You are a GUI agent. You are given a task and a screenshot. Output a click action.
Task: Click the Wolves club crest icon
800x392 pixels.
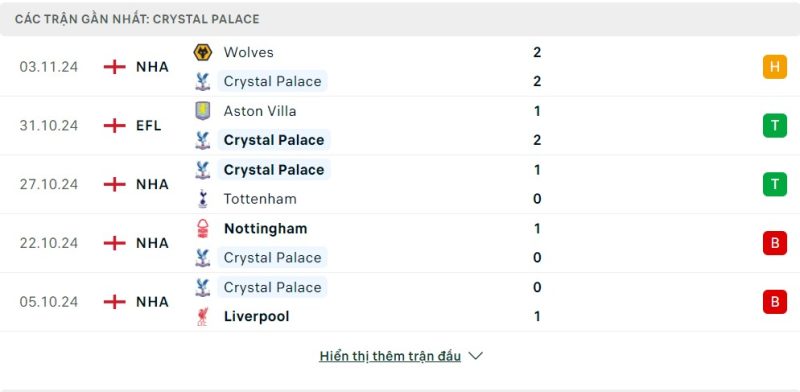(x=203, y=52)
